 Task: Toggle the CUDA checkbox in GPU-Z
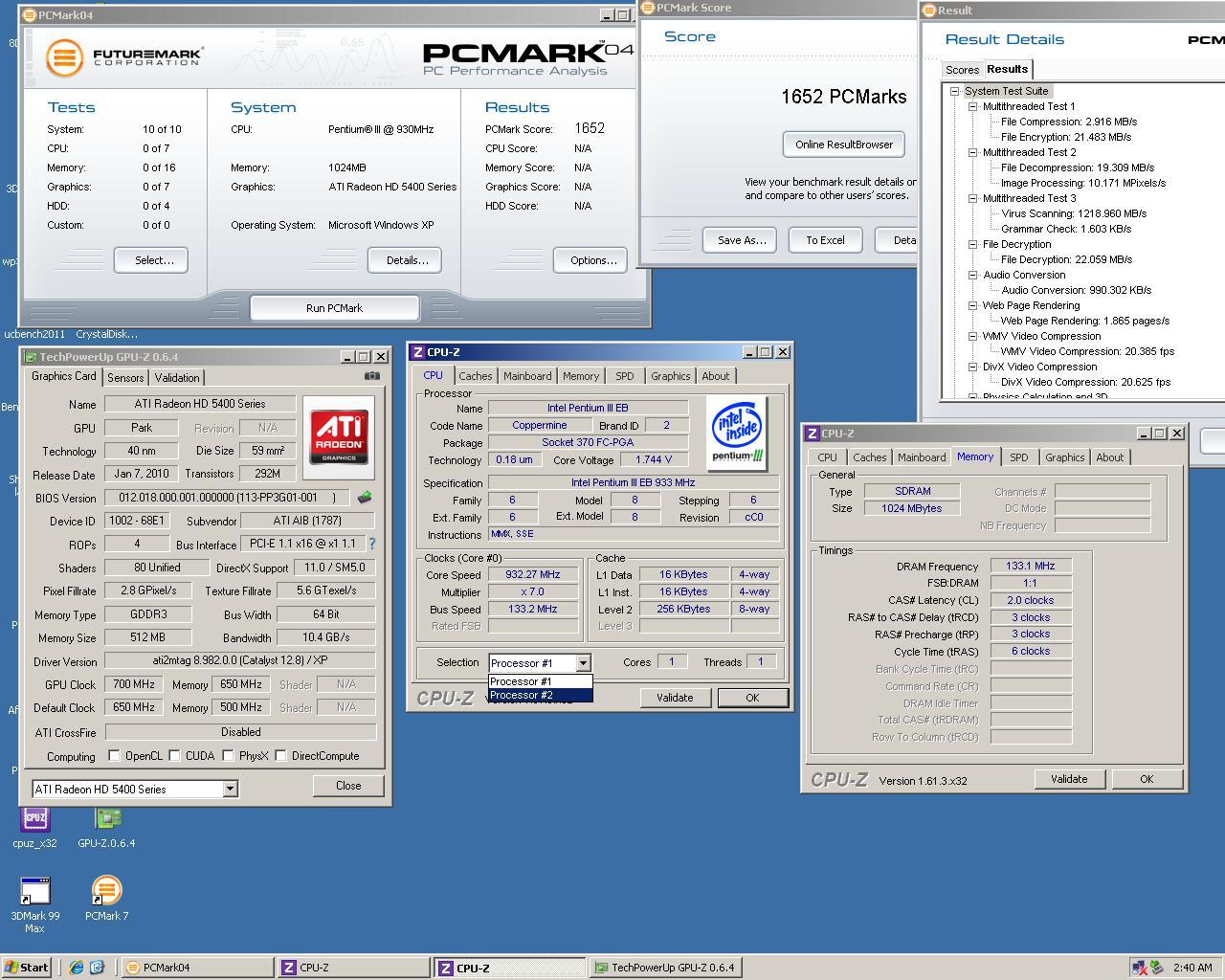coord(175,756)
